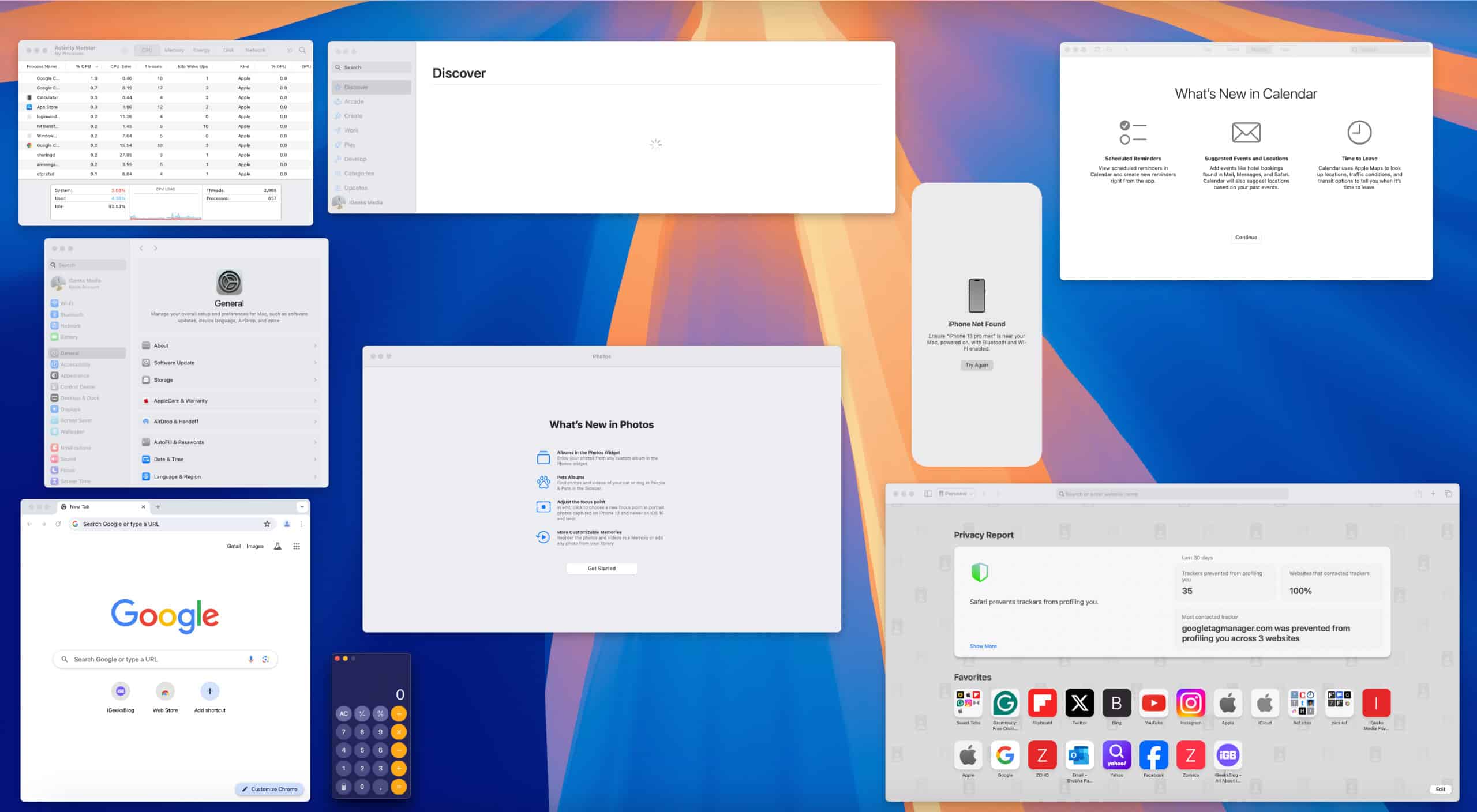The image size is (1477, 812).
Task: Click Try Again in iPhone Not Found
Action: (x=977, y=365)
